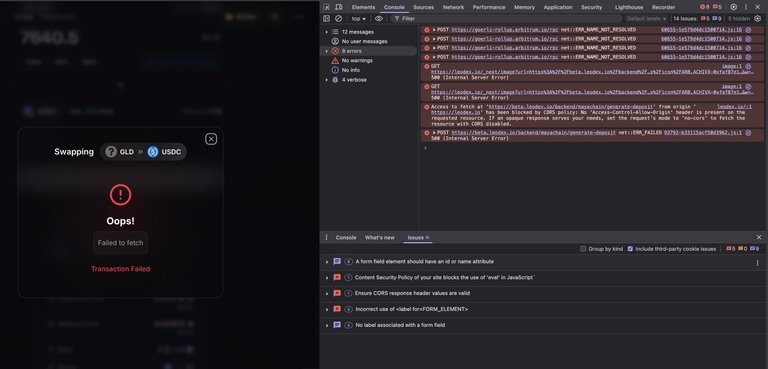Activate the inspect element picker icon
The image size is (768, 369).
pos(327,7)
